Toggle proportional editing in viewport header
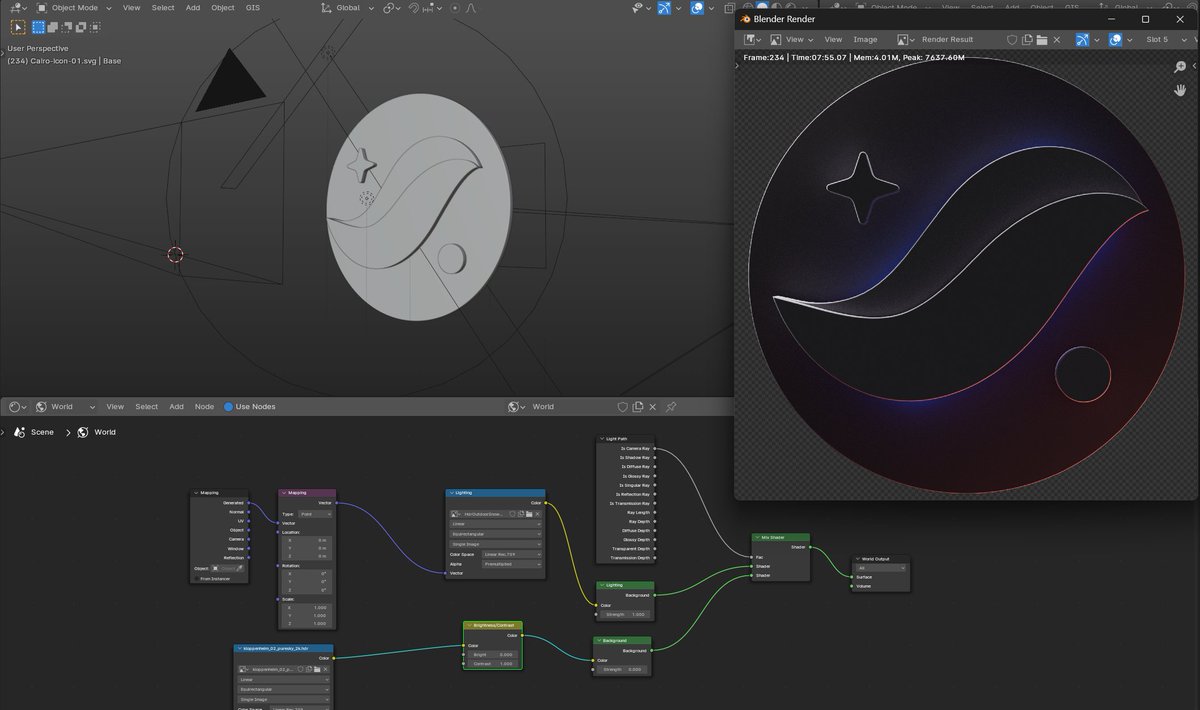Screen dimensions: 1200x710 (x=455, y=8)
